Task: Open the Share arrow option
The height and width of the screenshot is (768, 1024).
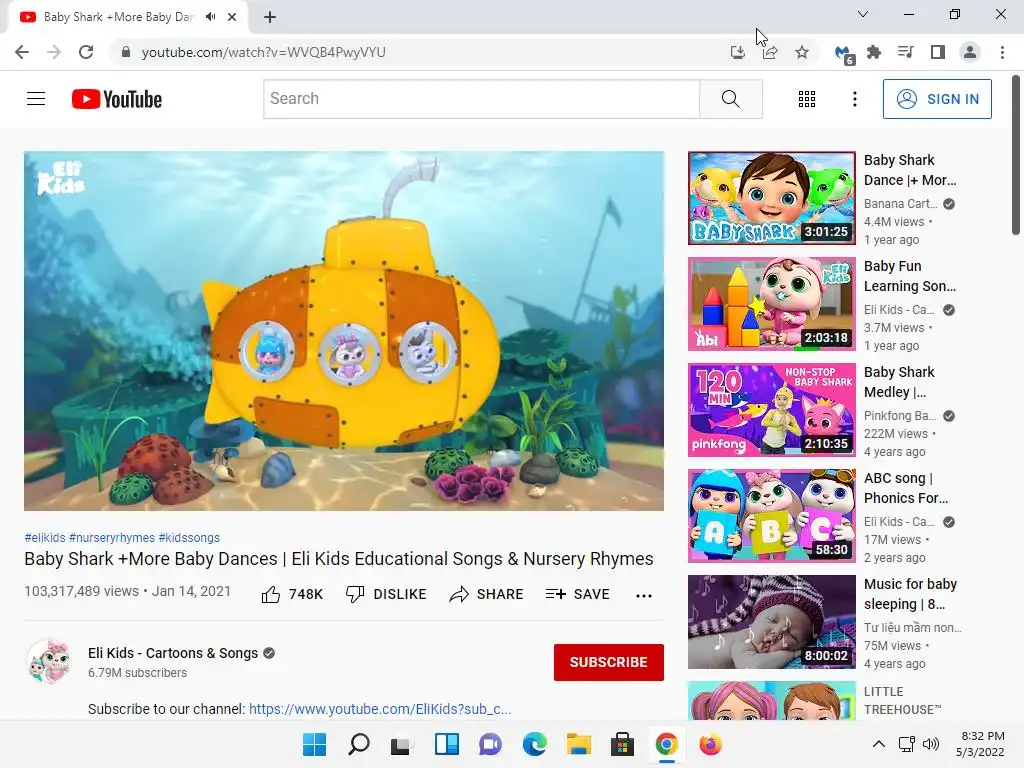Action: tap(487, 594)
